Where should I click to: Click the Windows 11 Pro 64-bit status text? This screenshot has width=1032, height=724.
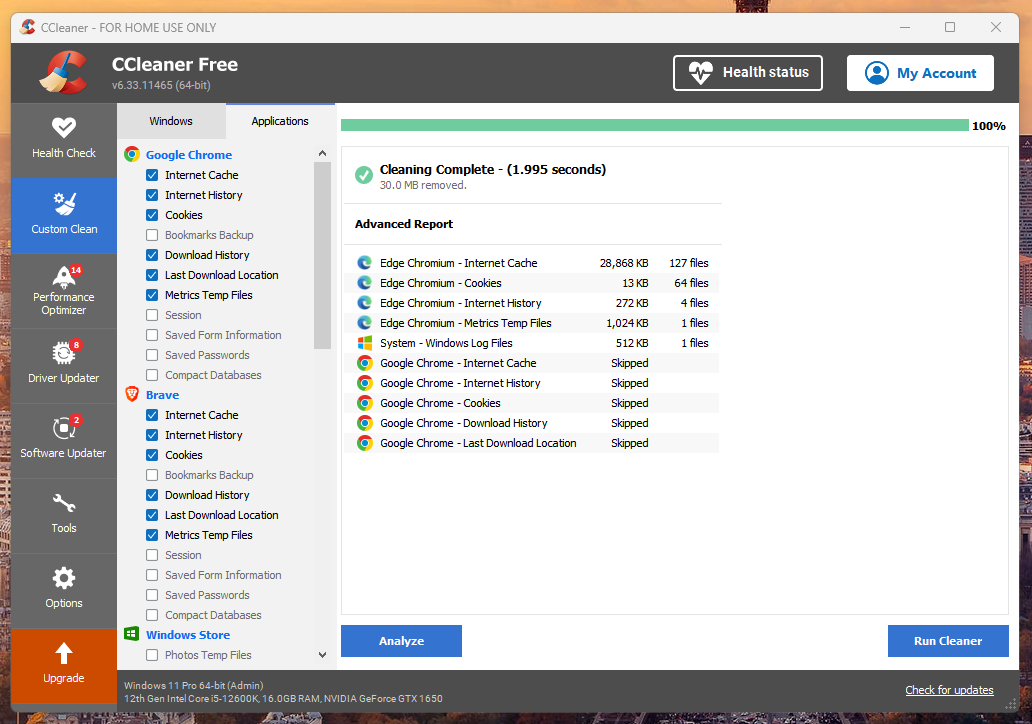(194, 685)
